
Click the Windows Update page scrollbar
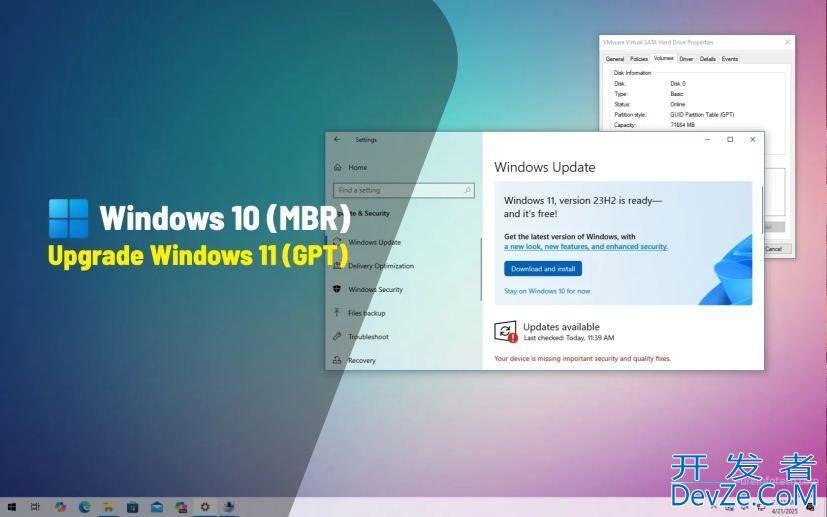point(762,211)
